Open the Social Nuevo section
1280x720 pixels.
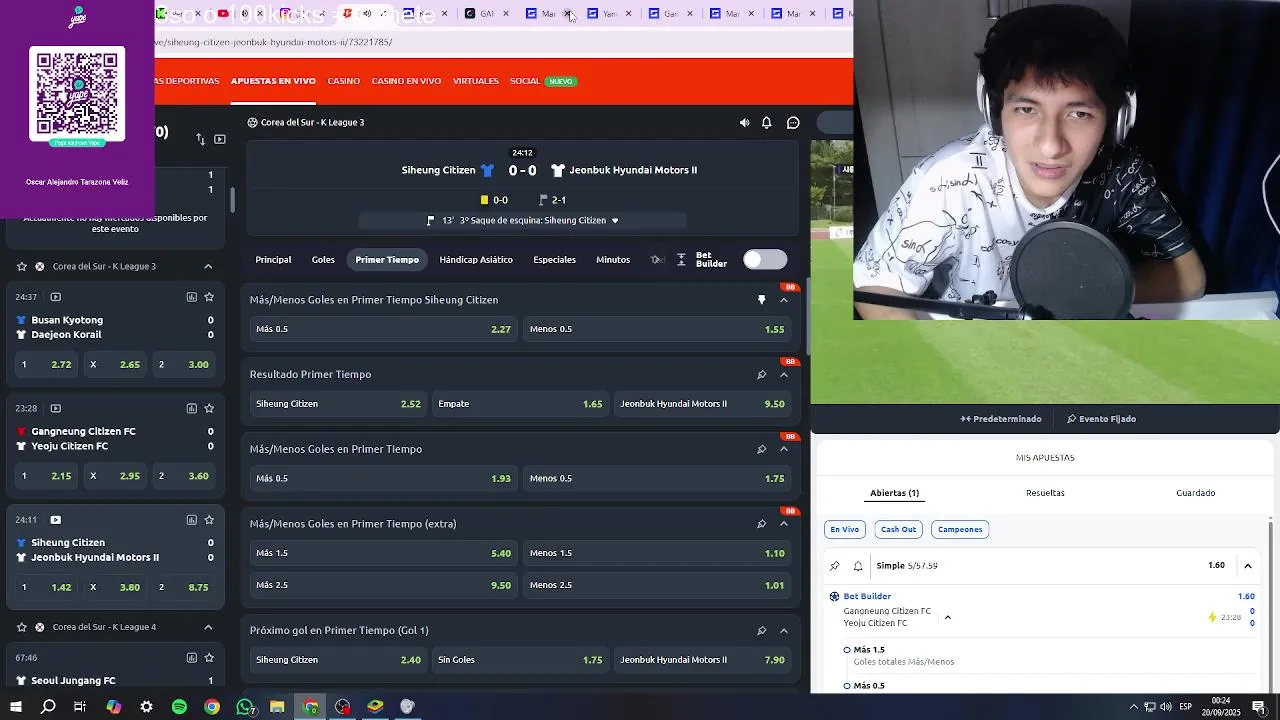543,81
